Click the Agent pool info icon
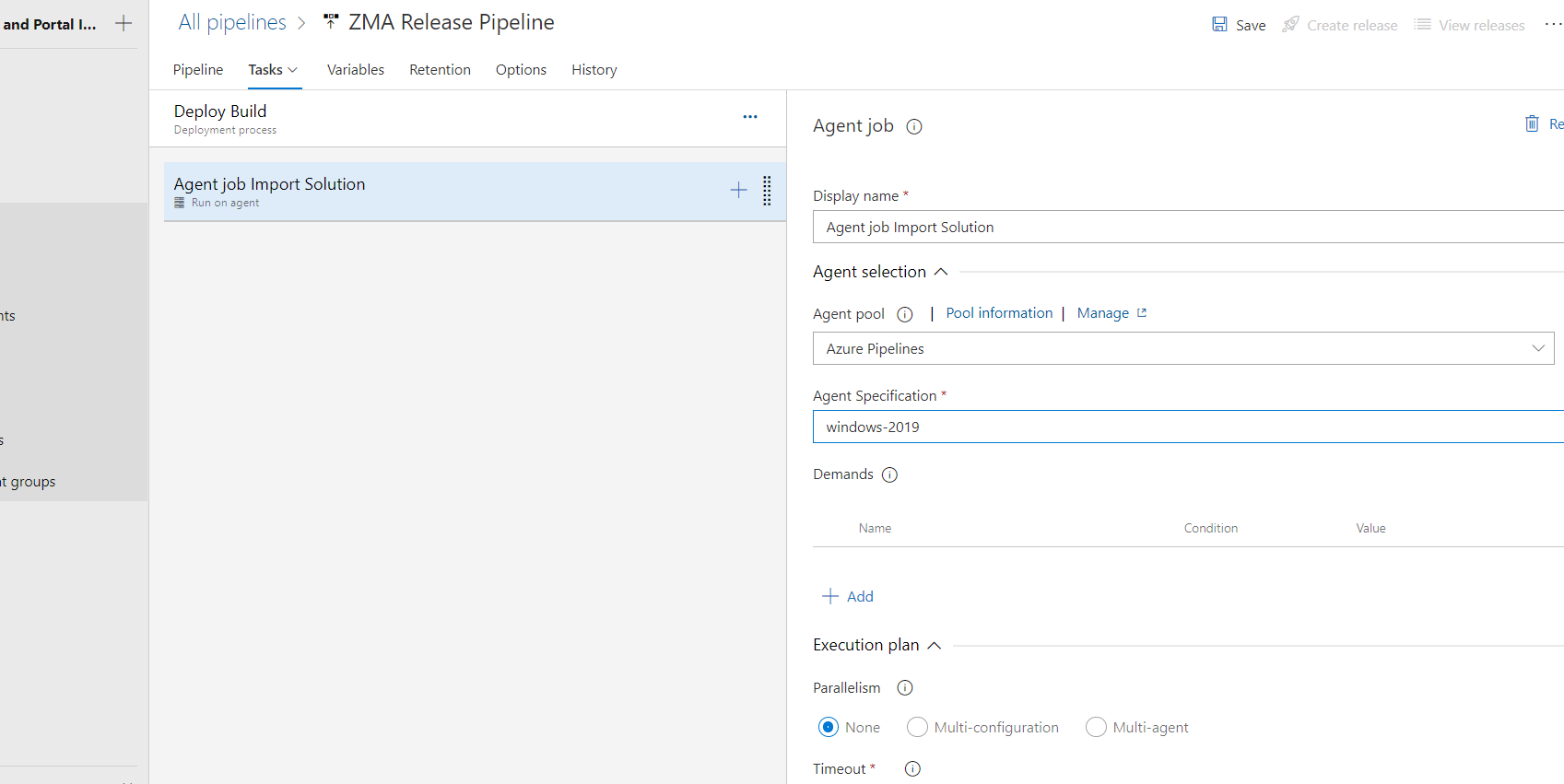Viewport: 1564px width, 784px height. coord(905,315)
